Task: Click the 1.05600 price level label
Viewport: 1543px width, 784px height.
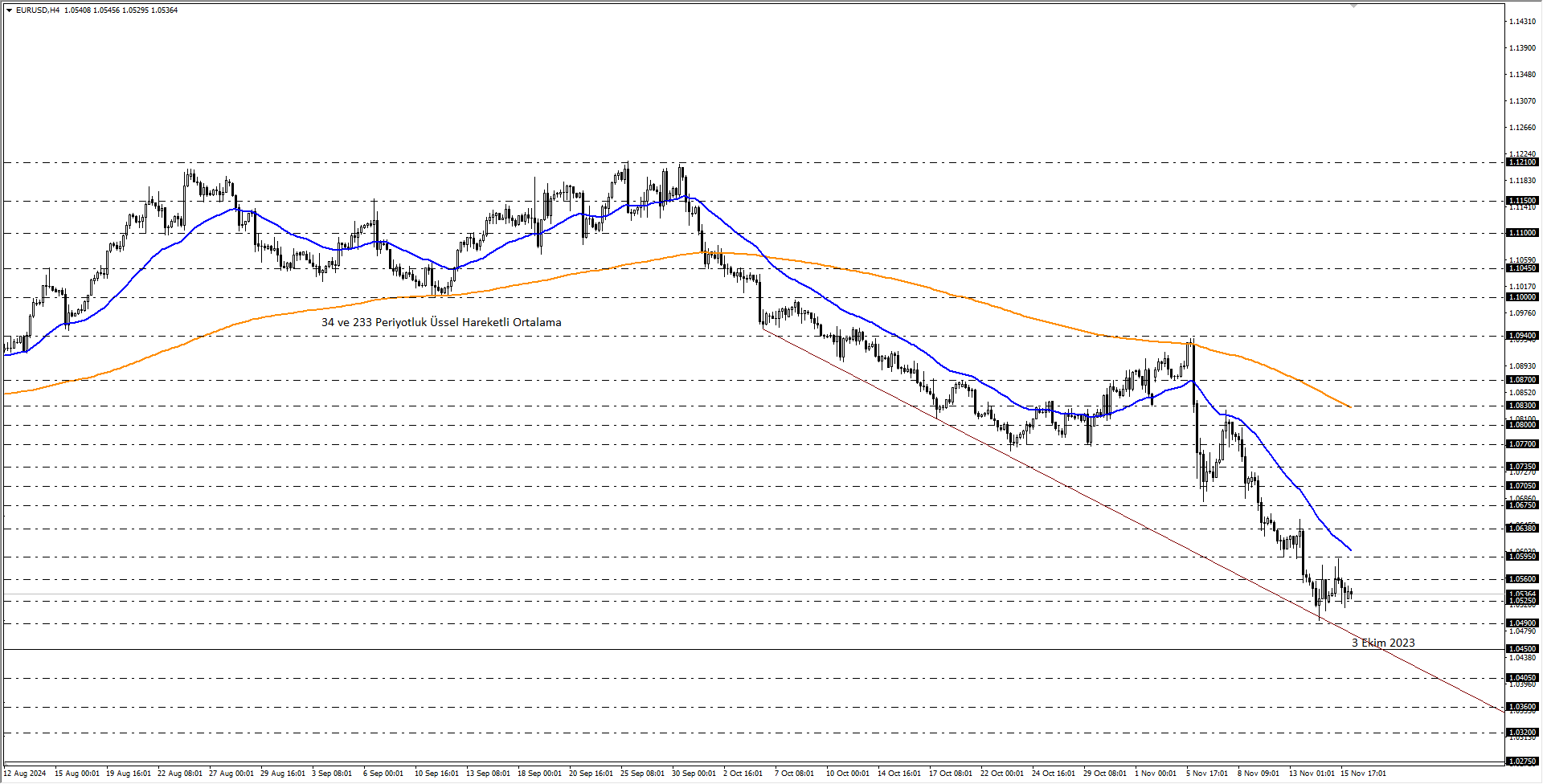Action: coord(1522,579)
